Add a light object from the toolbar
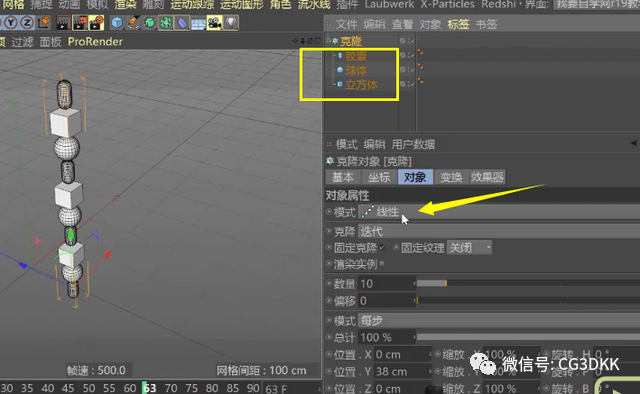The image size is (640, 394). click(x=231, y=23)
